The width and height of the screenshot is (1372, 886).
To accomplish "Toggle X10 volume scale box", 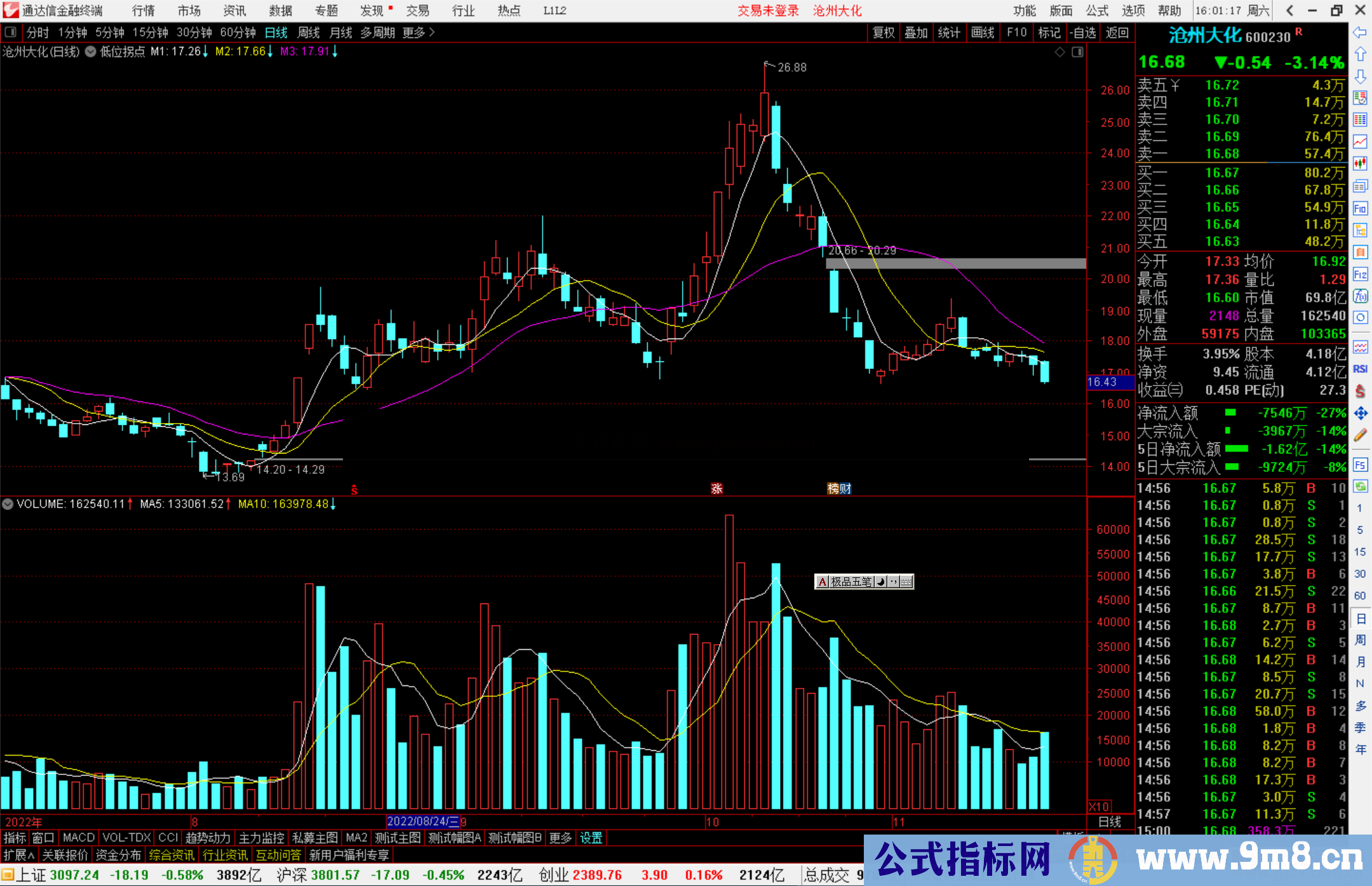I will (x=1100, y=807).
